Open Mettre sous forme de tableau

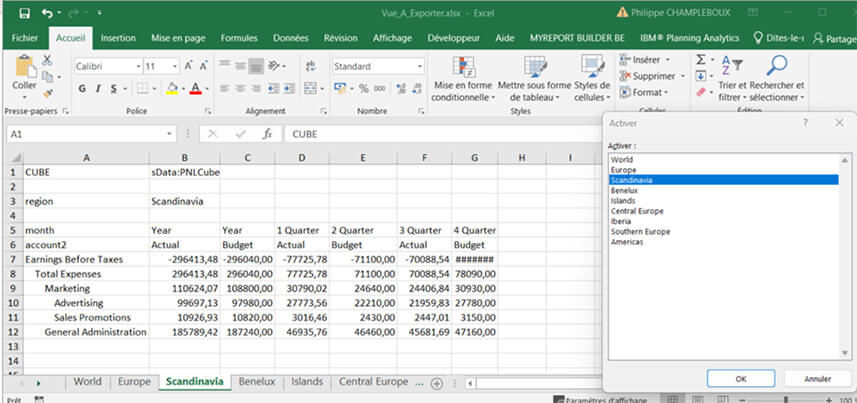[534, 79]
